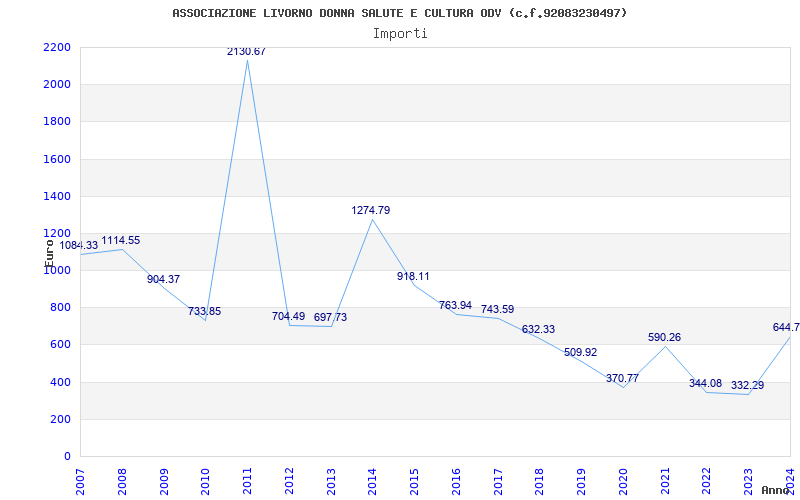Click the 2010 x-axis year label
Screen dimensions: 800x500
206,482
